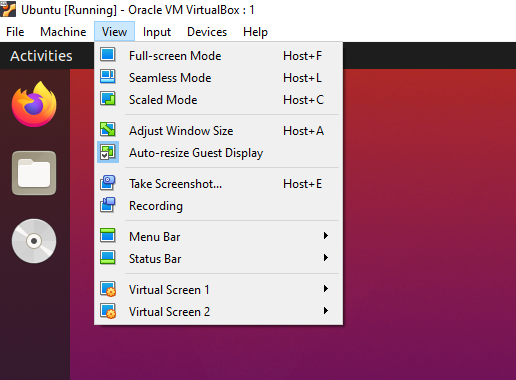Open the Machine menu
516x380 pixels.
coord(63,32)
